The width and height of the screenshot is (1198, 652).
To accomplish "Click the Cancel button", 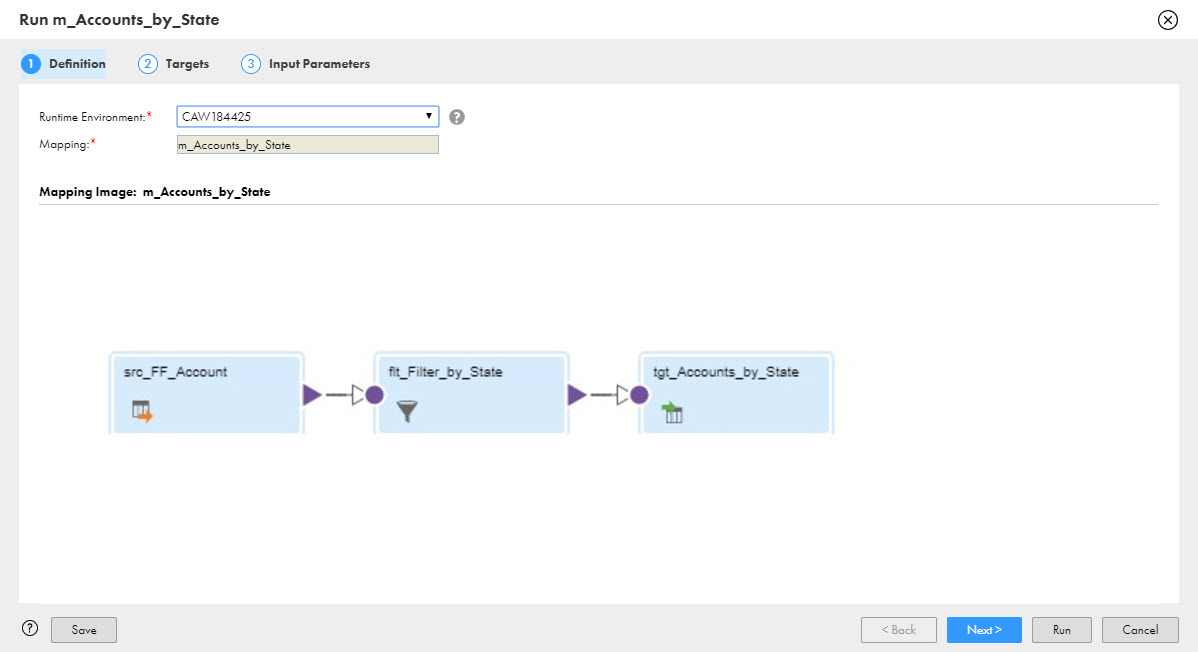I will coord(1140,630).
